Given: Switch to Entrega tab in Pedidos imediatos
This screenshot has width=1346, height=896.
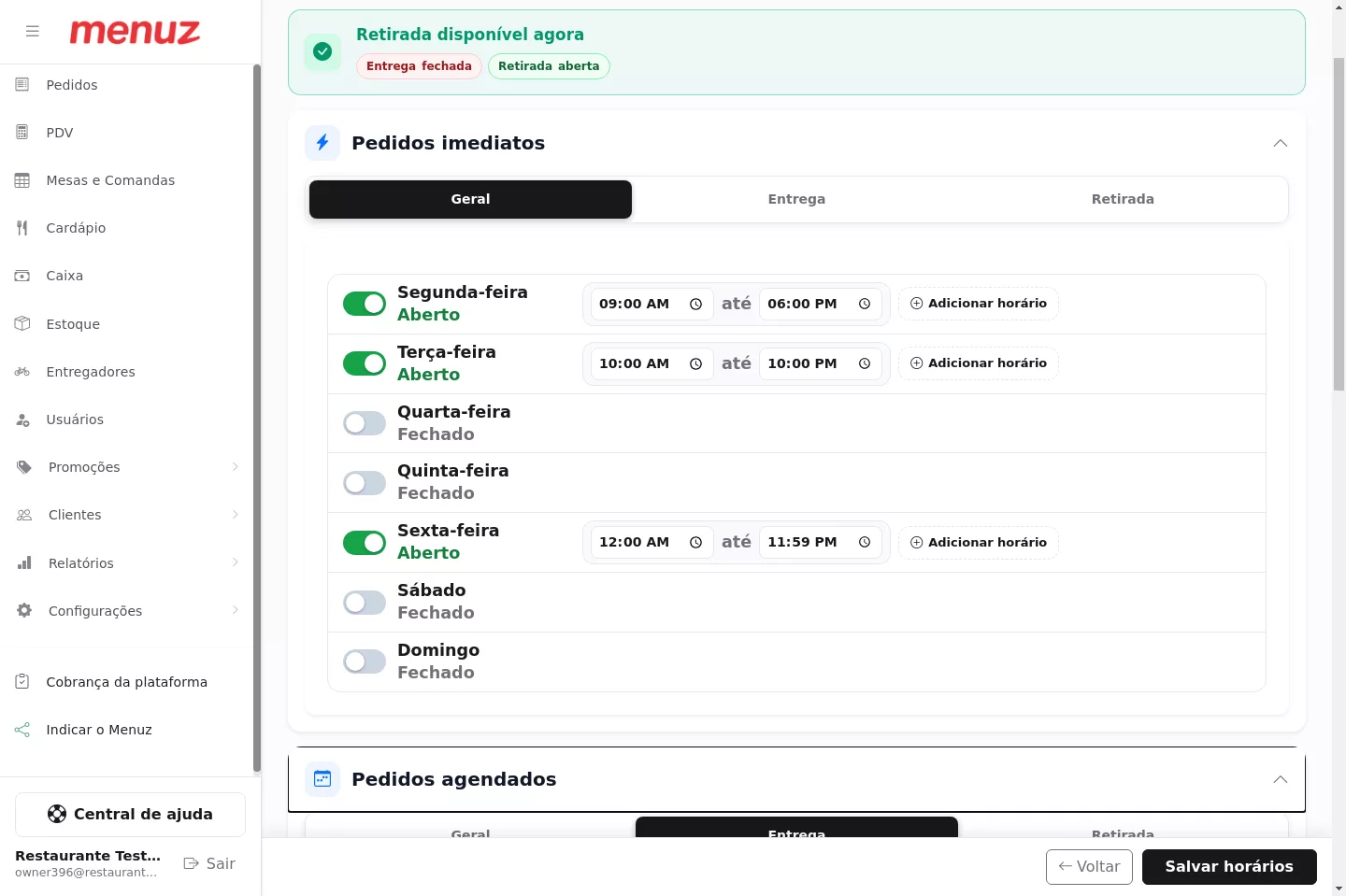Looking at the screenshot, I should point(796,199).
